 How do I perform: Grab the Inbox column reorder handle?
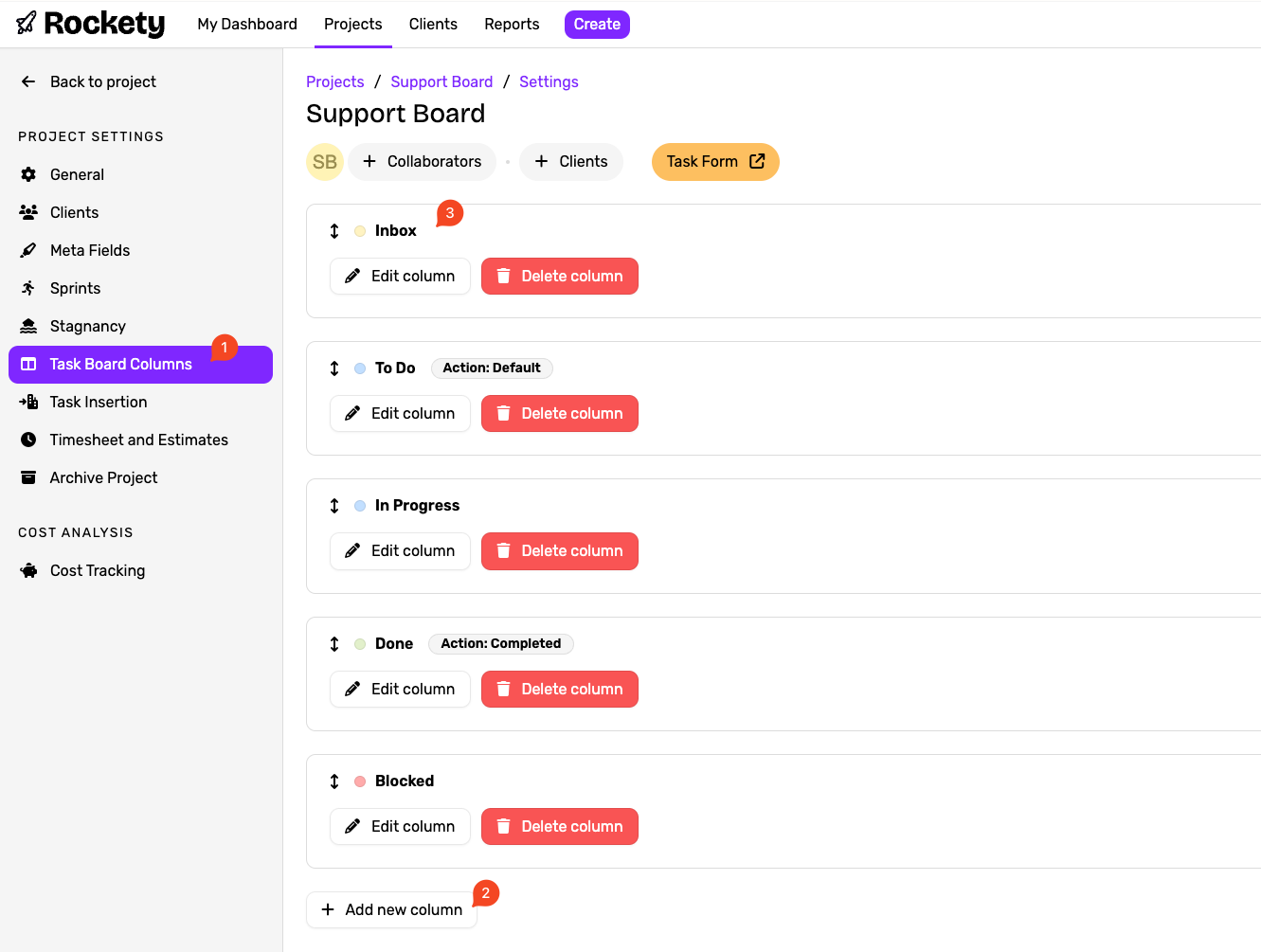coord(334,231)
